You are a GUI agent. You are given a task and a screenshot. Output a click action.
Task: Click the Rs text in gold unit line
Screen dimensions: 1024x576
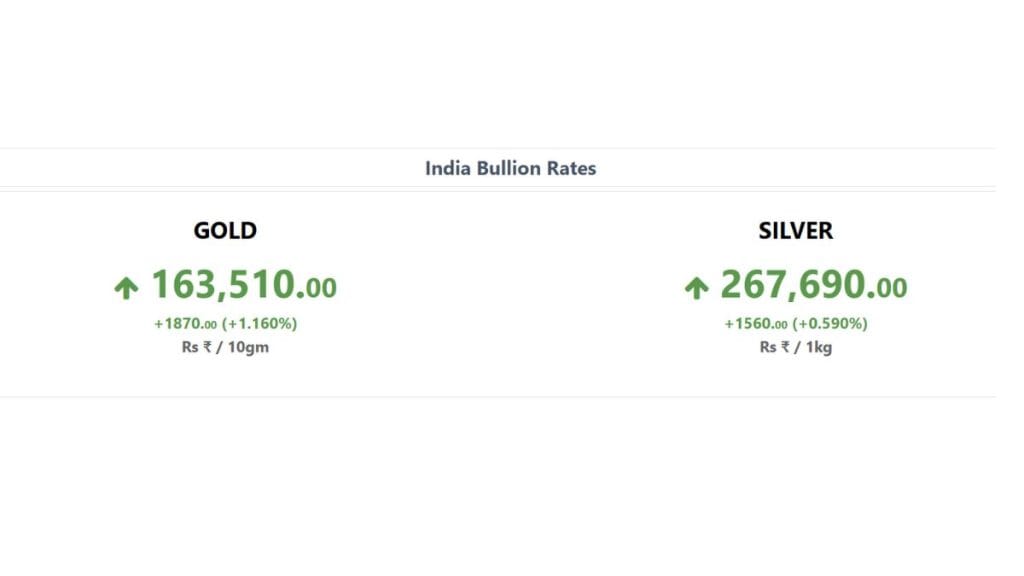click(190, 348)
